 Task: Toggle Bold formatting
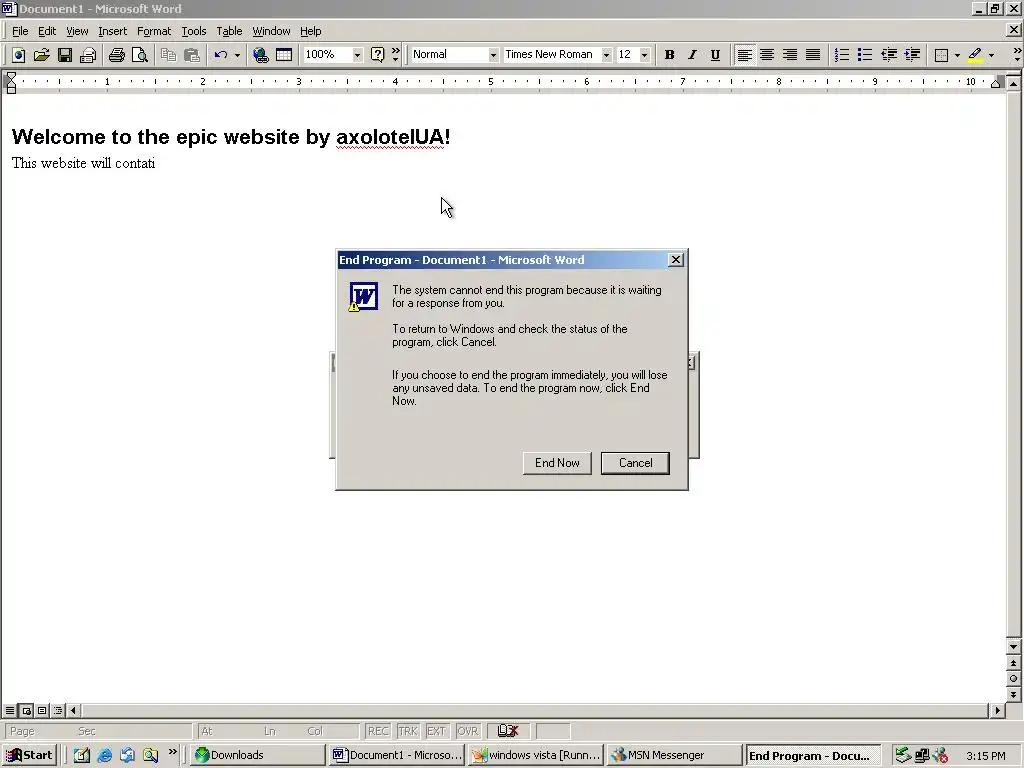[x=669, y=55]
